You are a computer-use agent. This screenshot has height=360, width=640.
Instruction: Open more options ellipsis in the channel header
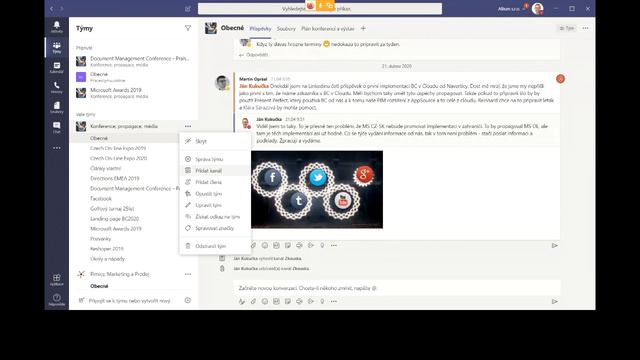pos(585,28)
